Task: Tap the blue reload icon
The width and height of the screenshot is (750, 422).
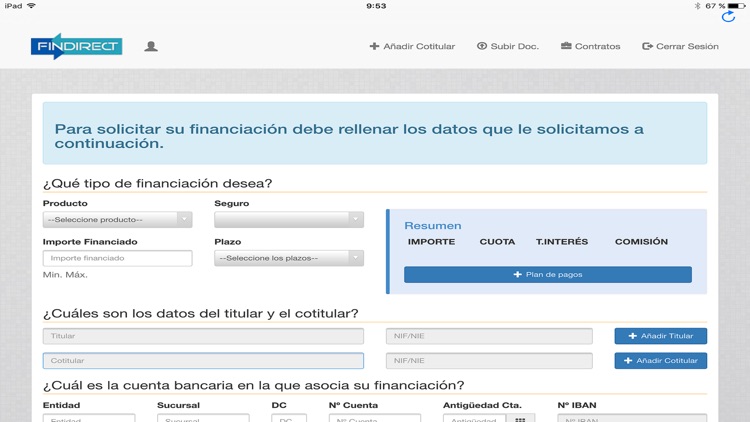Action: 728,17
